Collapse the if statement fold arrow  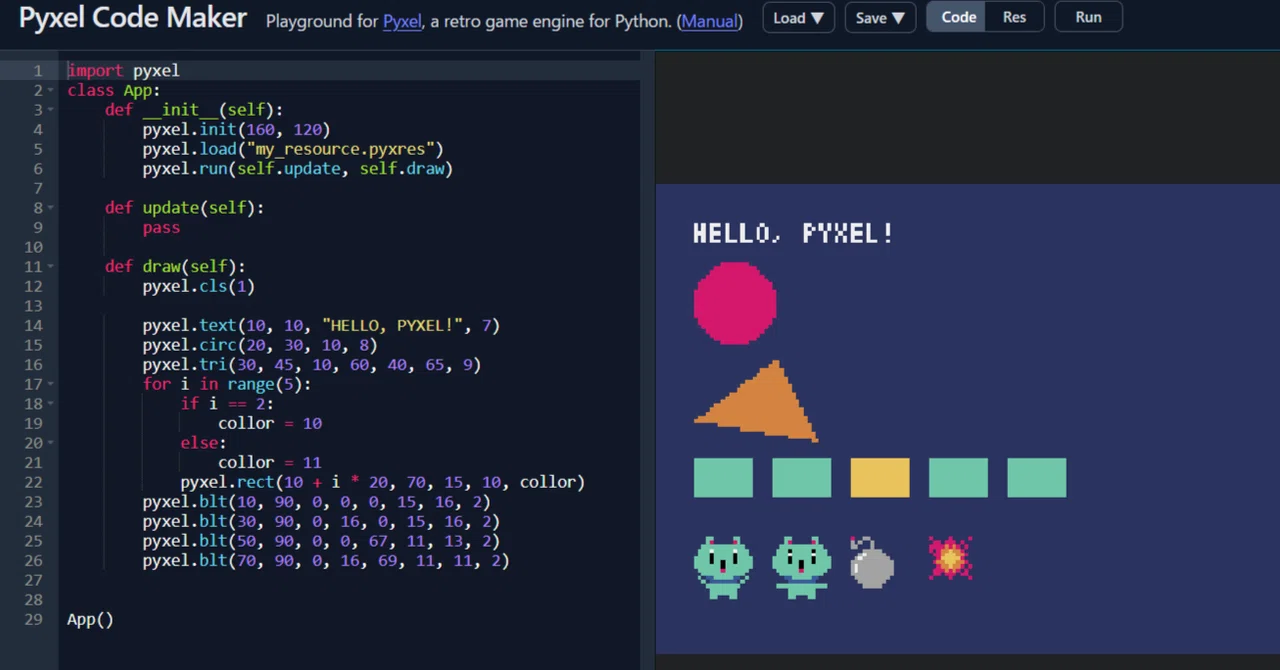point(51,404)
